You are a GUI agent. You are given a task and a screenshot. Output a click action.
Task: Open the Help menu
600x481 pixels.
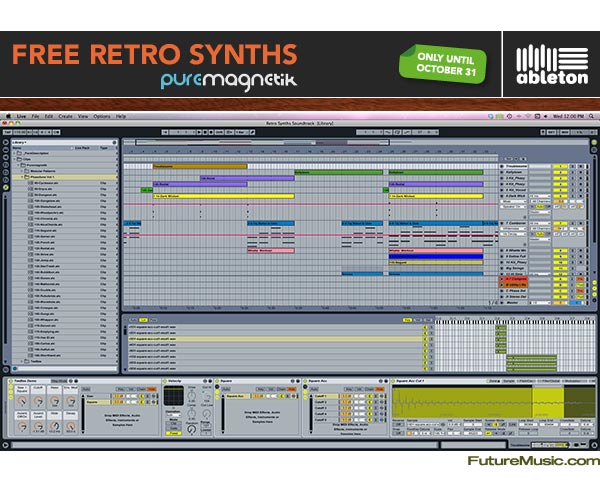[121, 116]
